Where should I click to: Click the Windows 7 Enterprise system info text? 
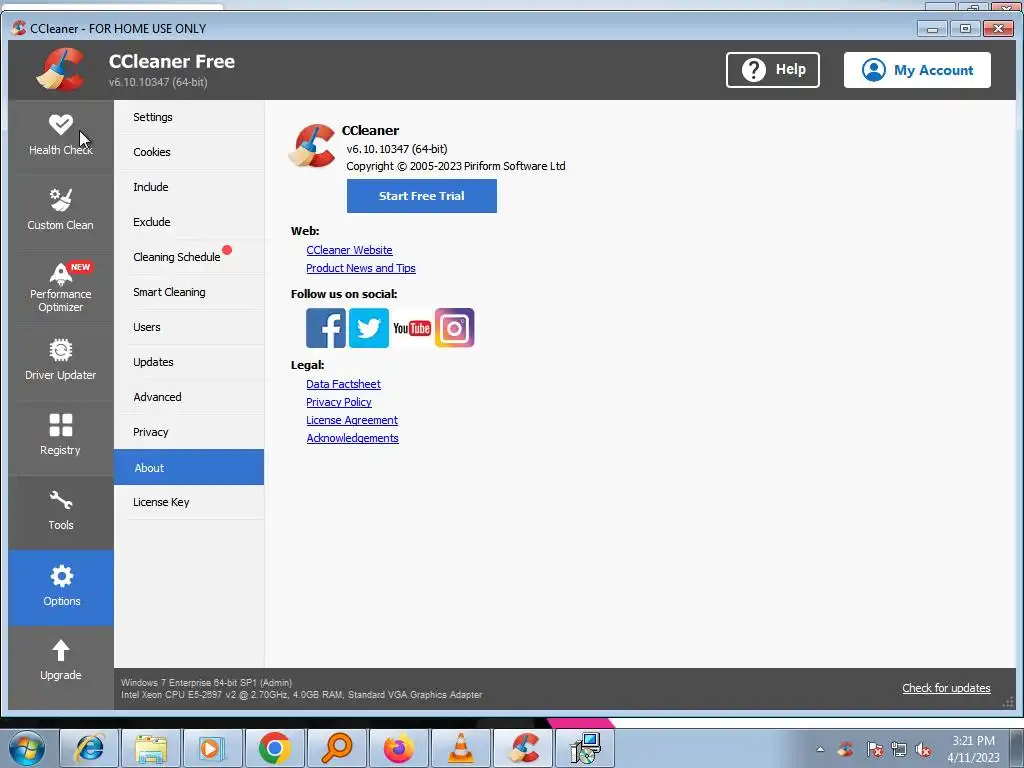[x=206, y=682]
